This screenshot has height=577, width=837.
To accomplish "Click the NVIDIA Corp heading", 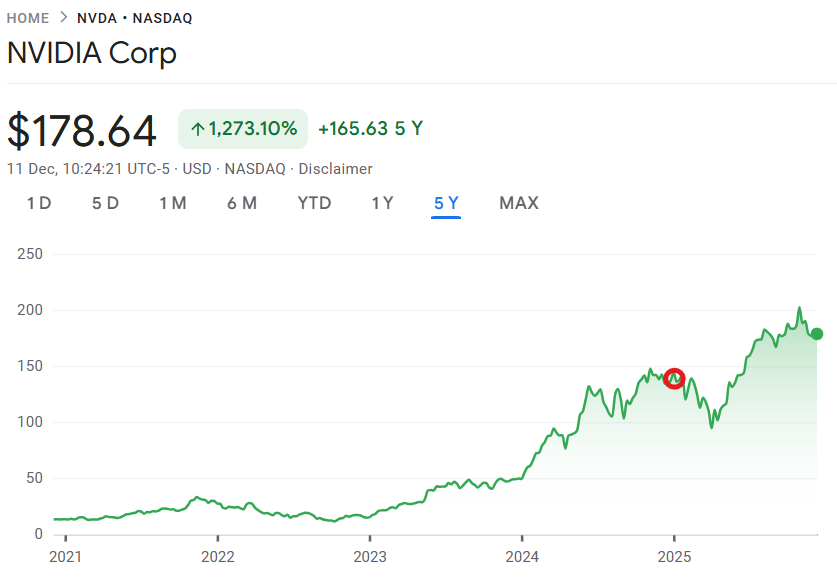I will [92, 53].
